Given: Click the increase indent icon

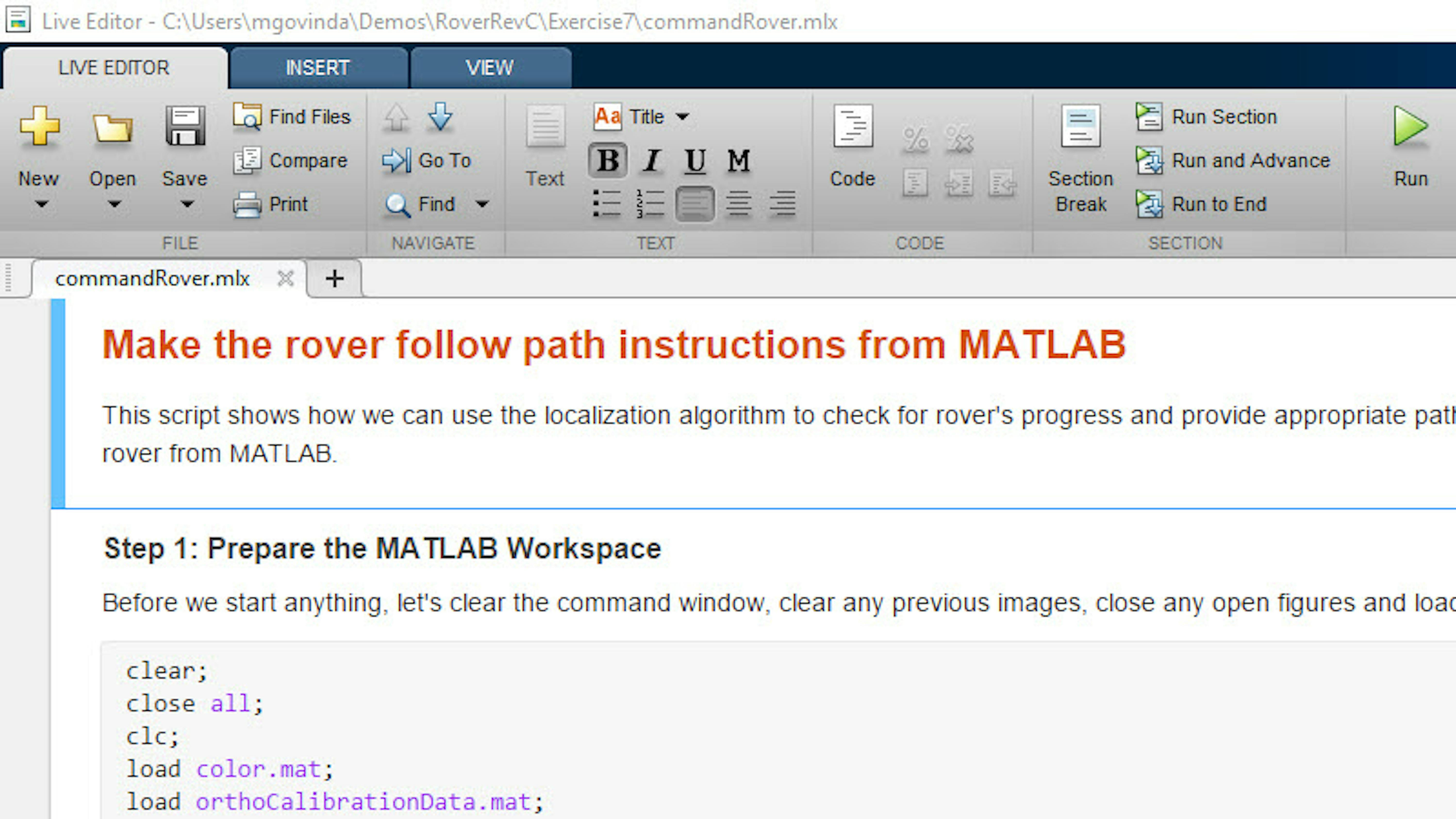Looking at the screenshot, I should [x=959, y=183].
